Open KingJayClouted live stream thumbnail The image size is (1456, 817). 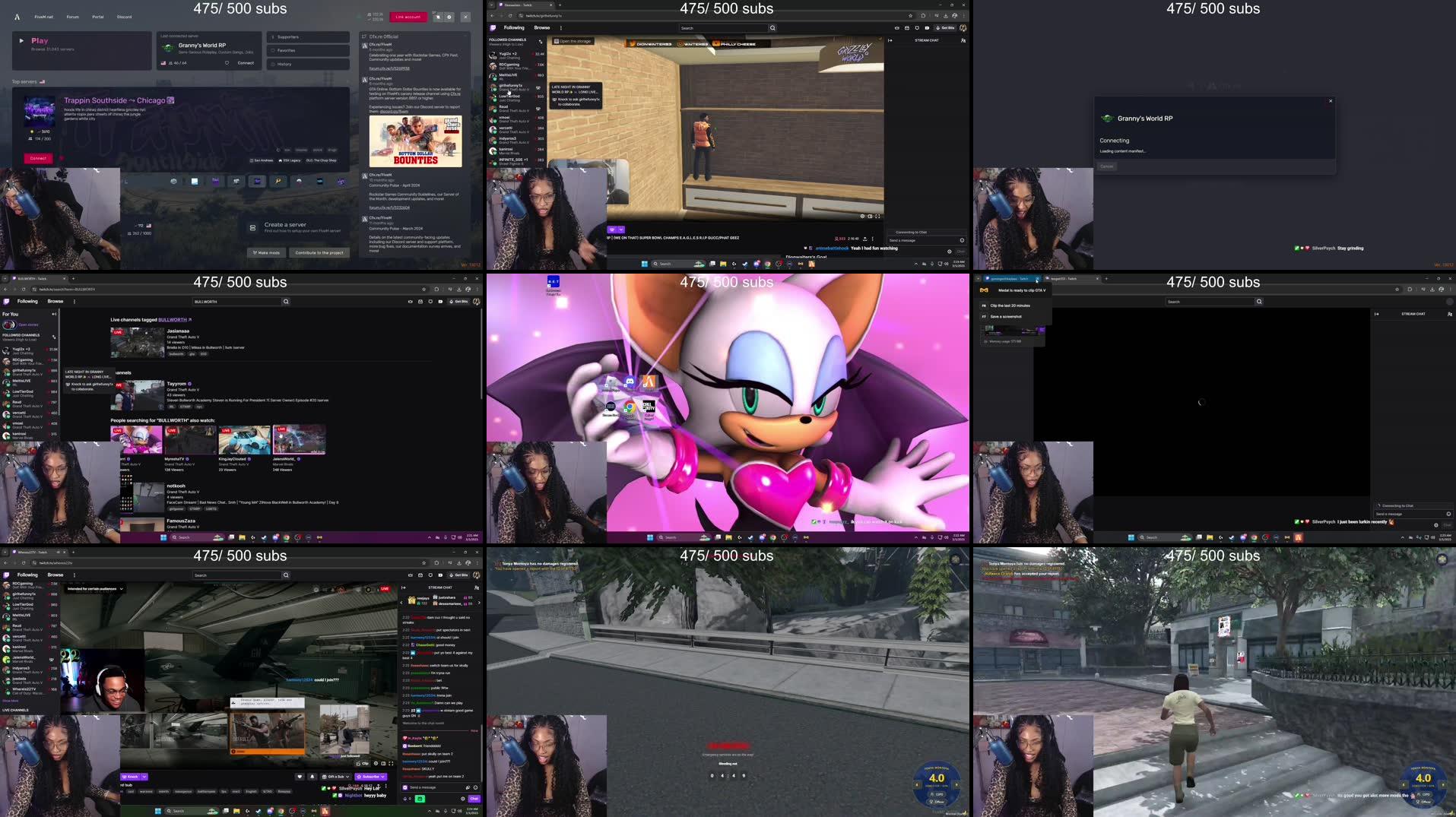pos(244,440)
